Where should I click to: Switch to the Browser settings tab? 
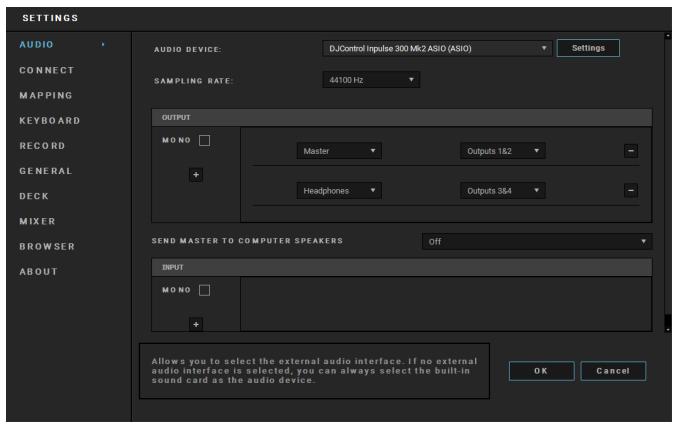tap(47, 247)
